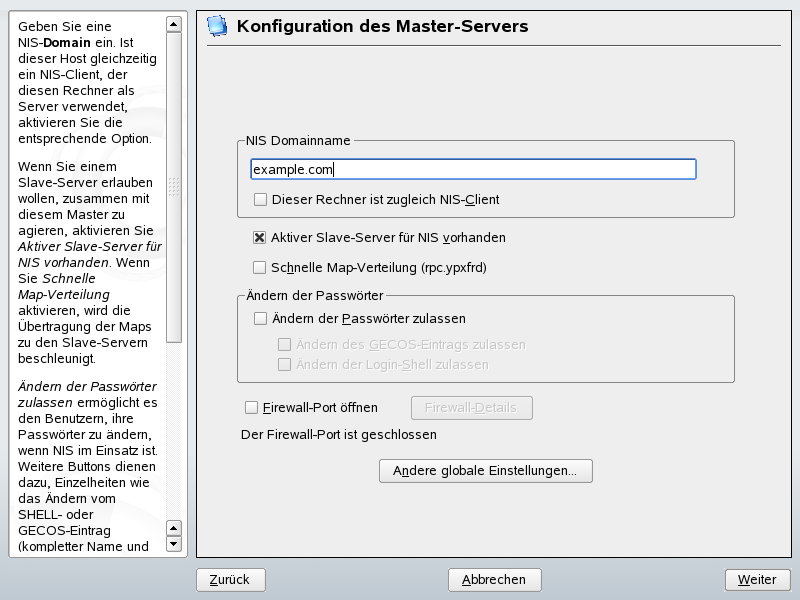The height and width of the screenshot is (600, 800).
Task: Click the "Firewall-Details" button
Action: [x=470, y=407]
